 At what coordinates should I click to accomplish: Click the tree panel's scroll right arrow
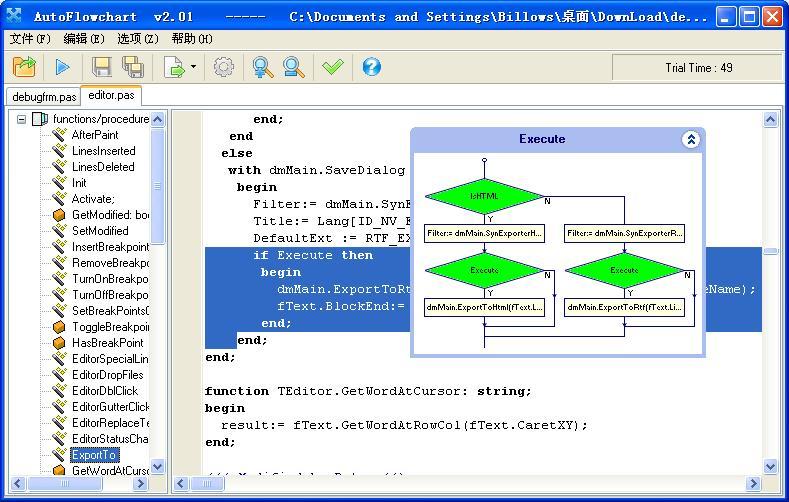point(140,484)
